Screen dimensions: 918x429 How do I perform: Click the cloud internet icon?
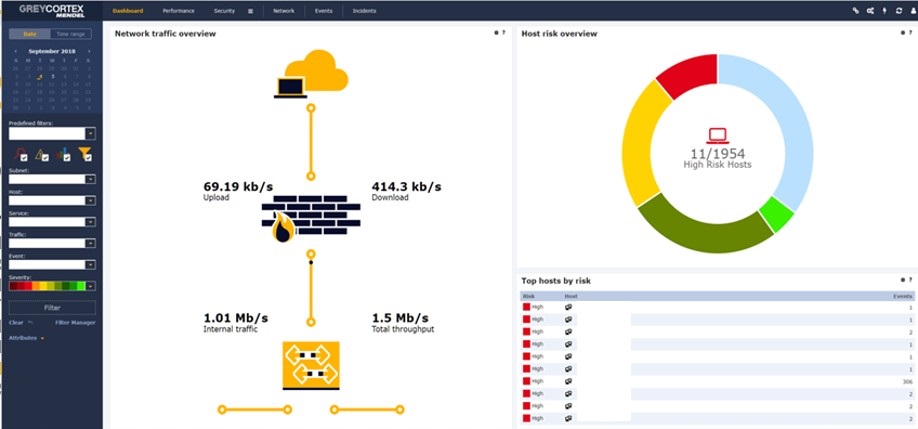[311, 73]
